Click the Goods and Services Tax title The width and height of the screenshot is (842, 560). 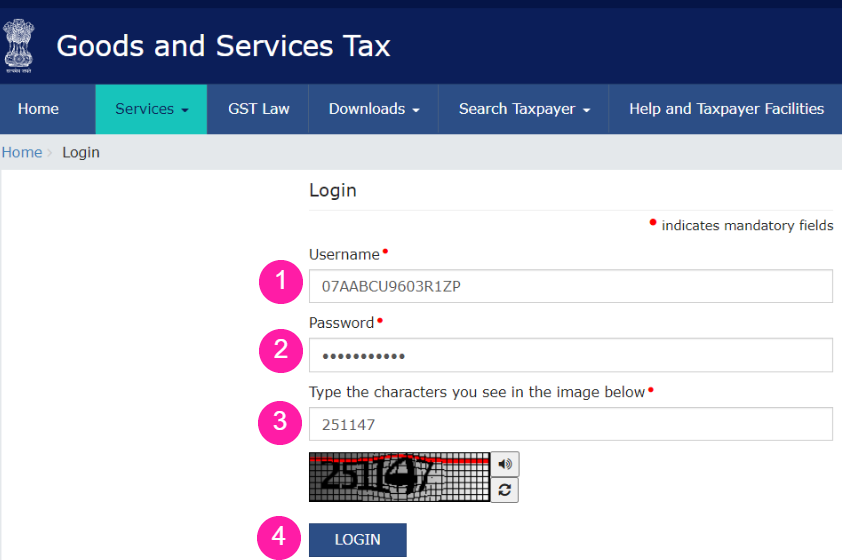223,46
